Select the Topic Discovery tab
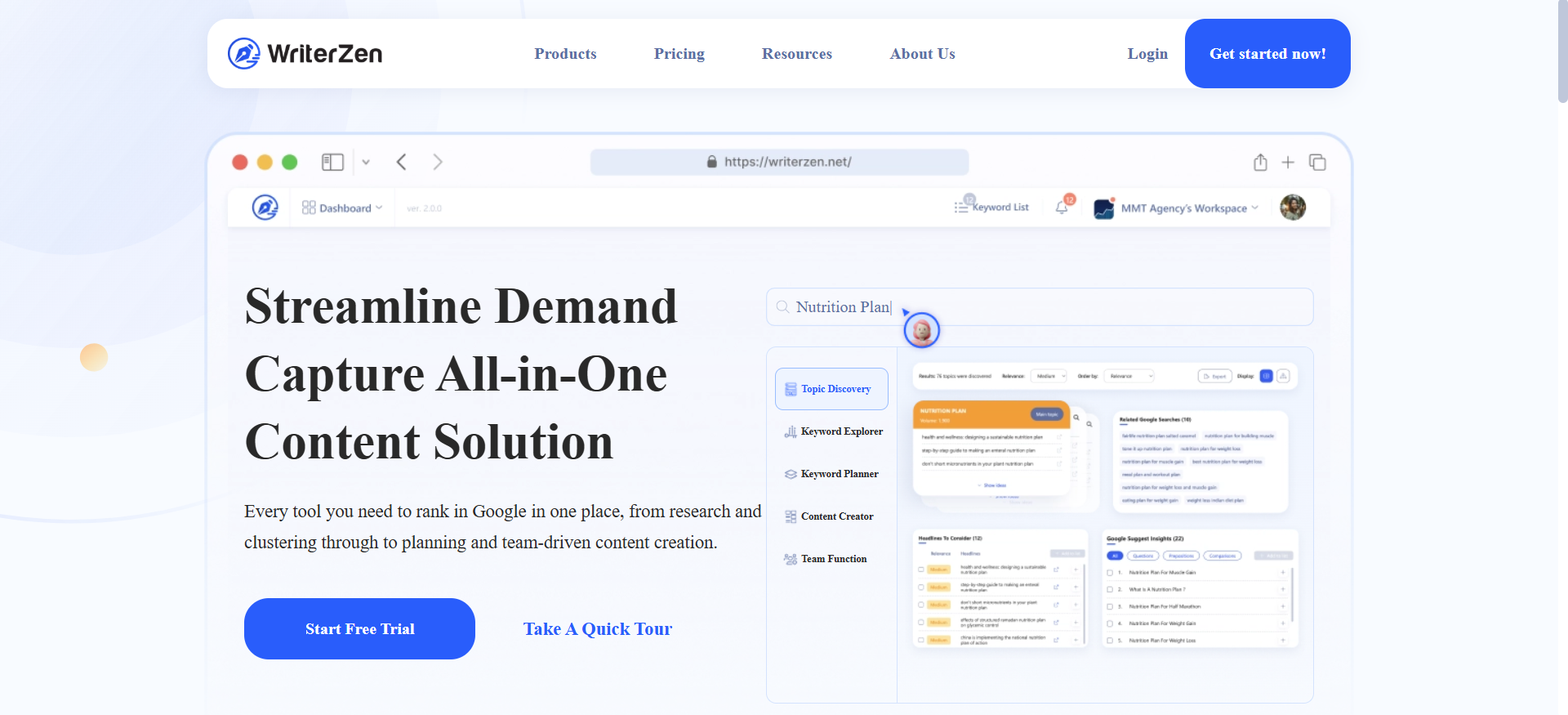Image resolution: width=1568 pixels, height=715 pixels. coord(831,389)
